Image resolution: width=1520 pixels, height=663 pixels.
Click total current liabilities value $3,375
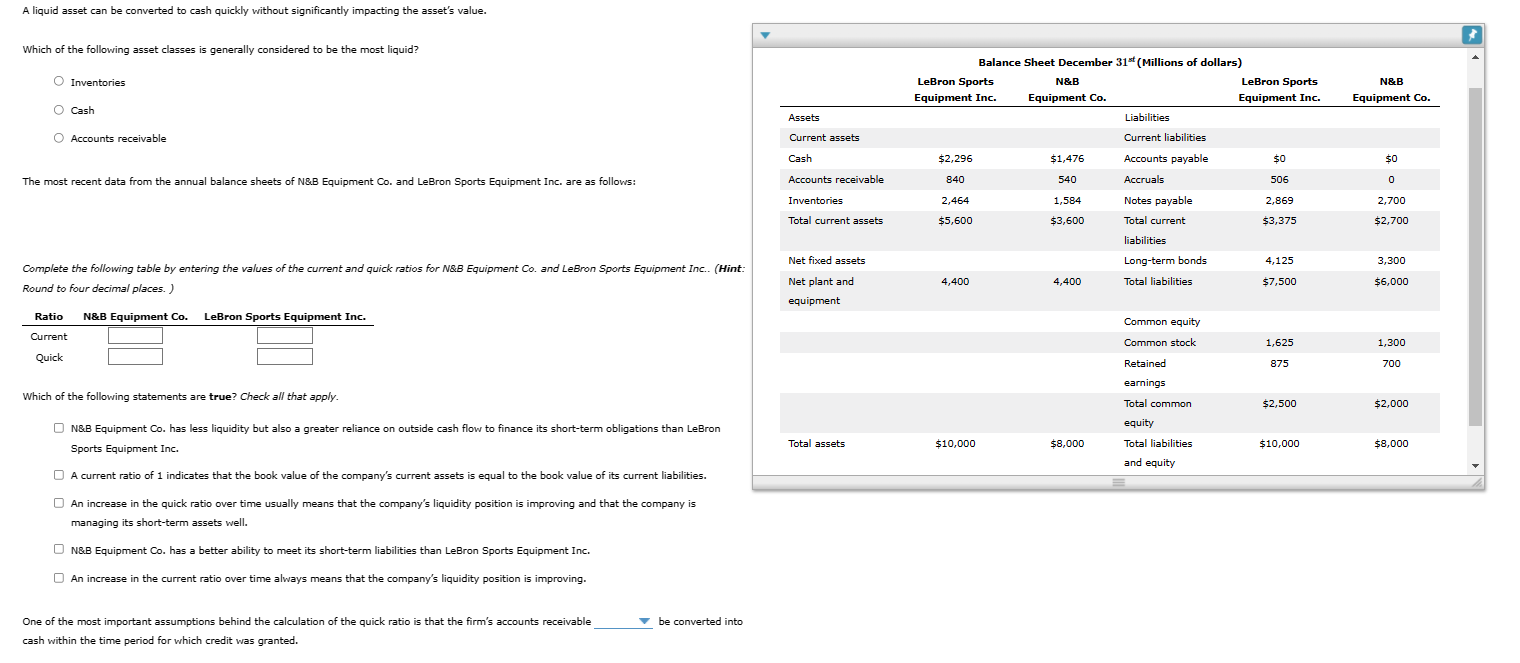[x=1279, y=220]
